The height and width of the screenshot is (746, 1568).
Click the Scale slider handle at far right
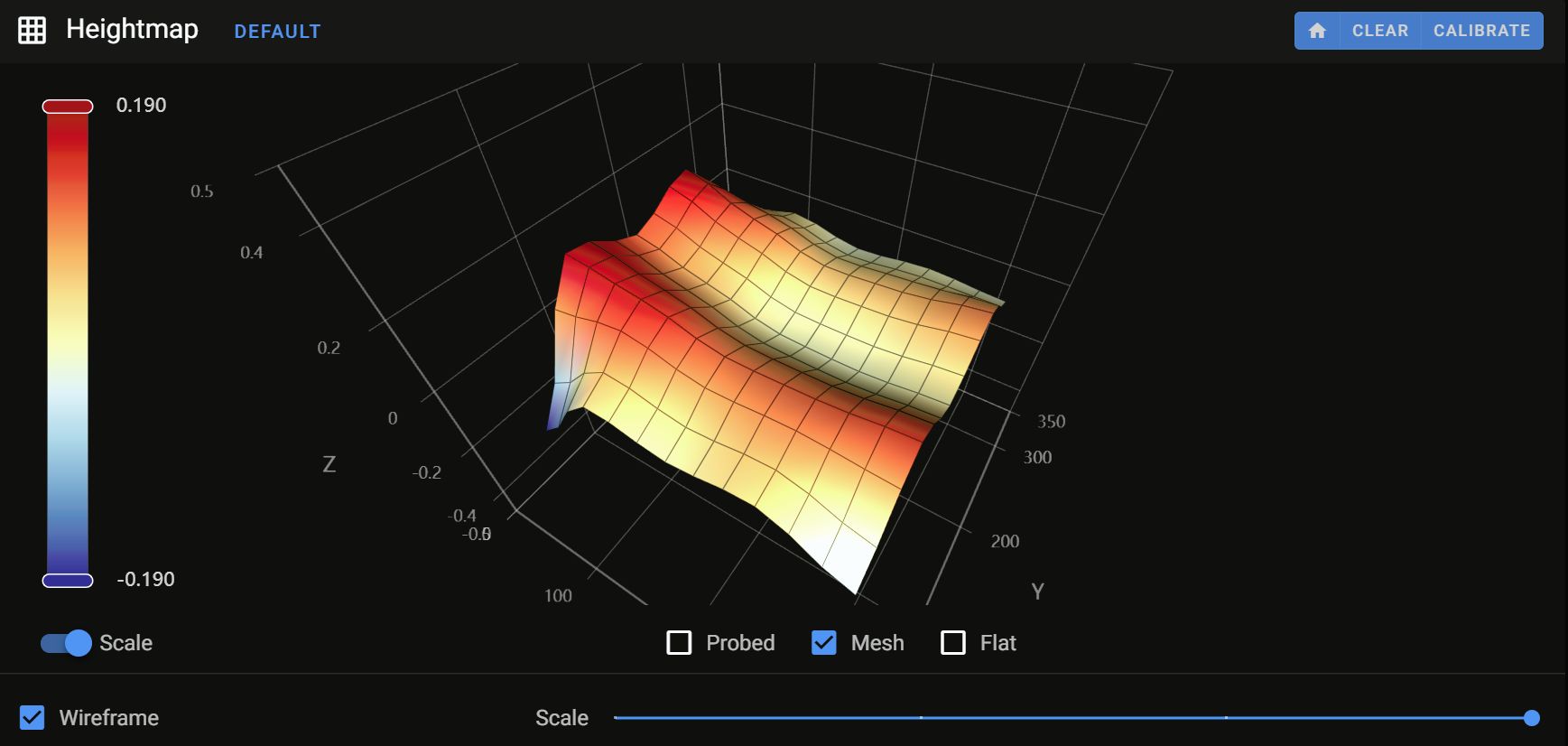(x=1531, y=718)
